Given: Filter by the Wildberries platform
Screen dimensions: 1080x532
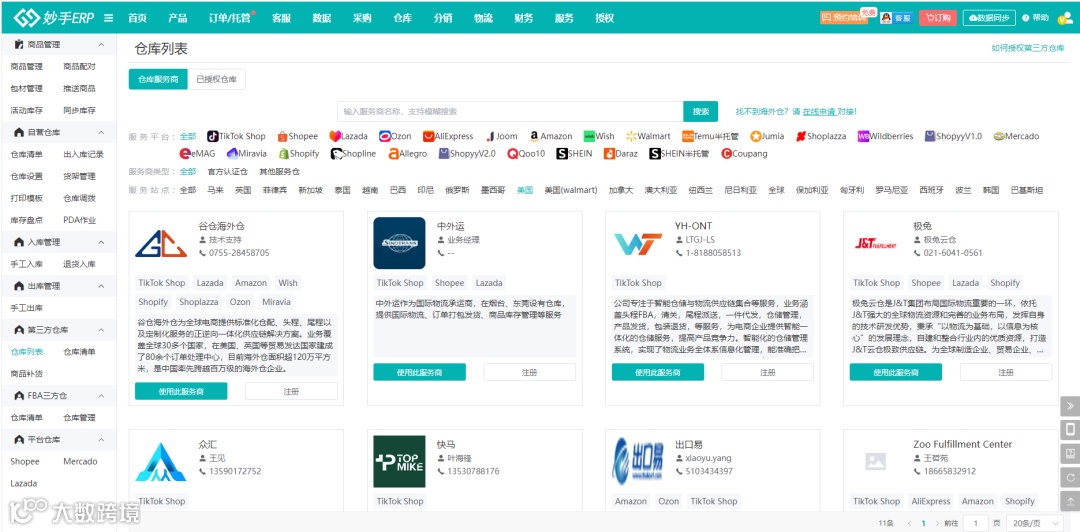Looking at the screenshot, I should [x=886, y=136].
